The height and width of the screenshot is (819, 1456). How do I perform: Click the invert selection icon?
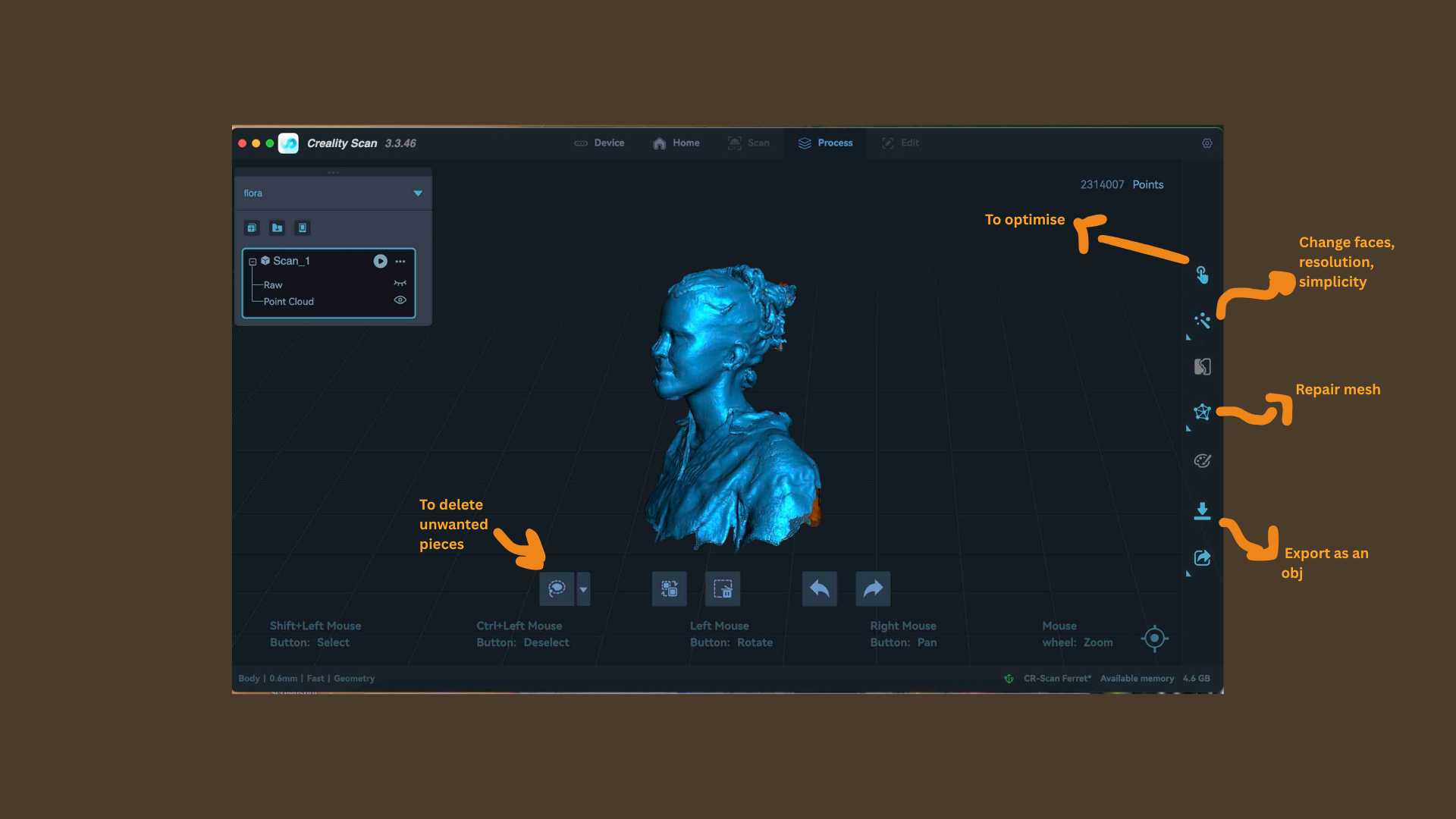pyautogui.click(x=669, y=589)
